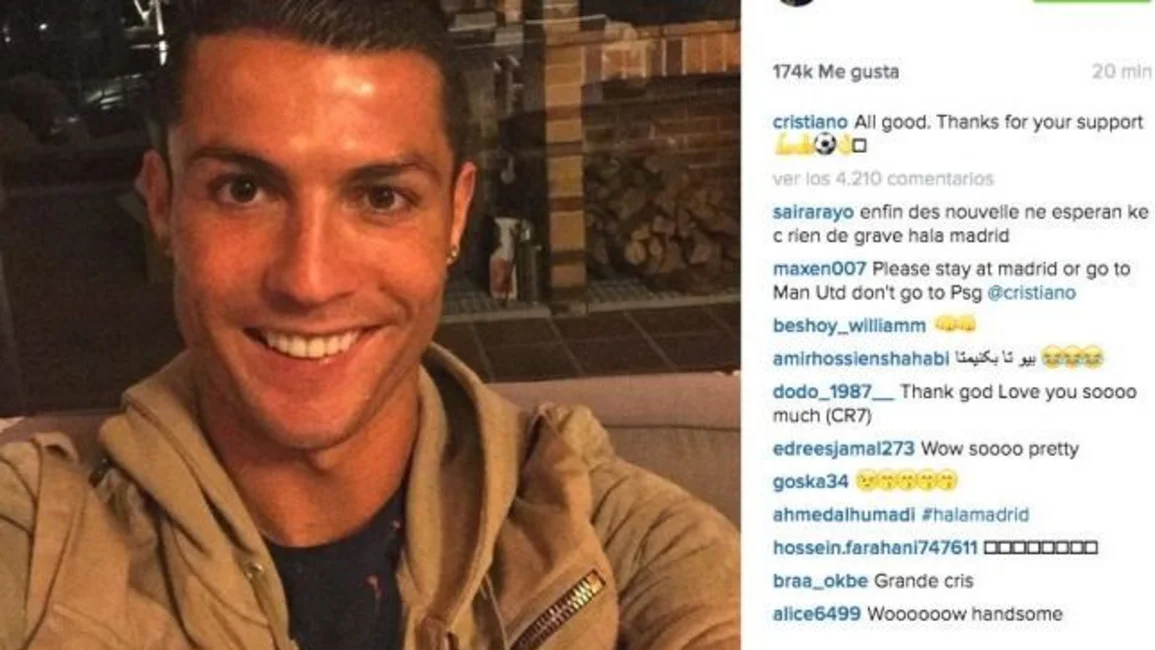
Task: Open the cristiano username on the caption
Action: pos(810,122)
